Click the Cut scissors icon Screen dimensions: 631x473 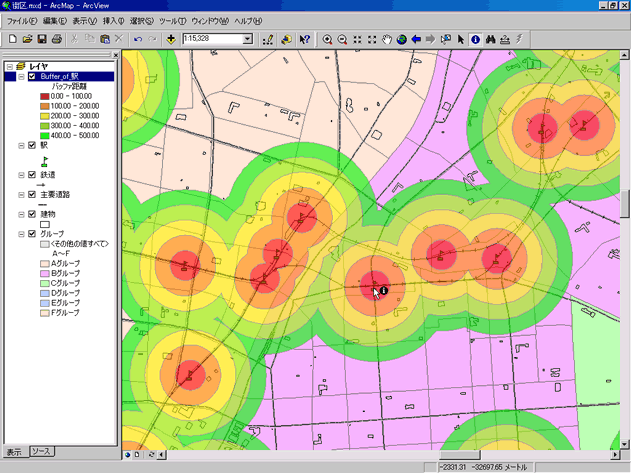pyautogui.click(x=74, y=39)
